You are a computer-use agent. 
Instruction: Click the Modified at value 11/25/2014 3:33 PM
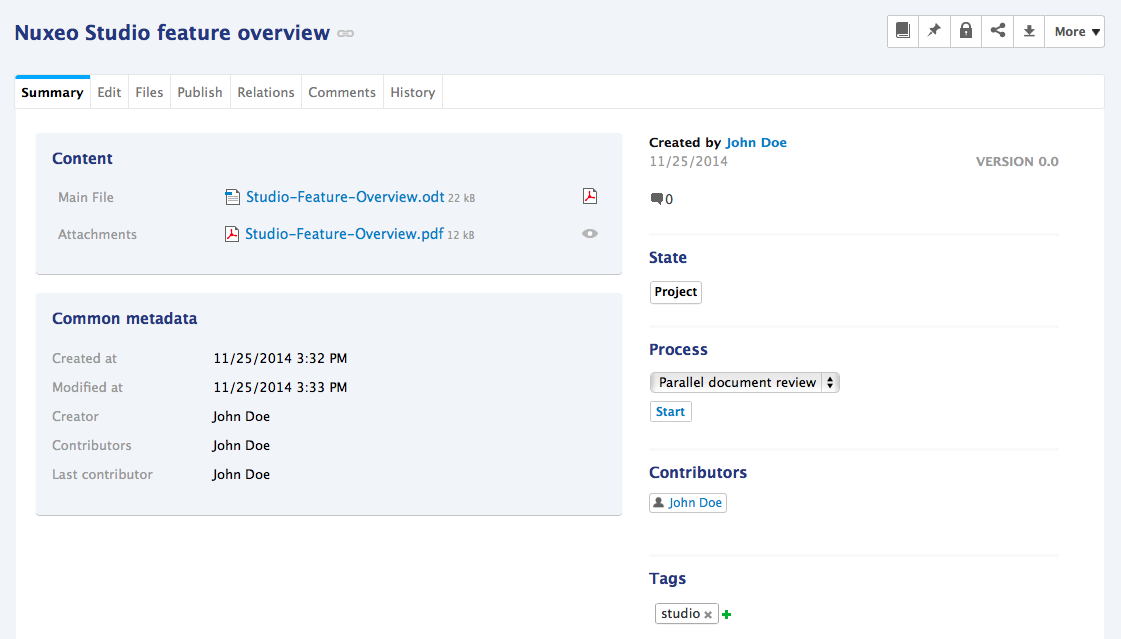(x=280, y=387)
